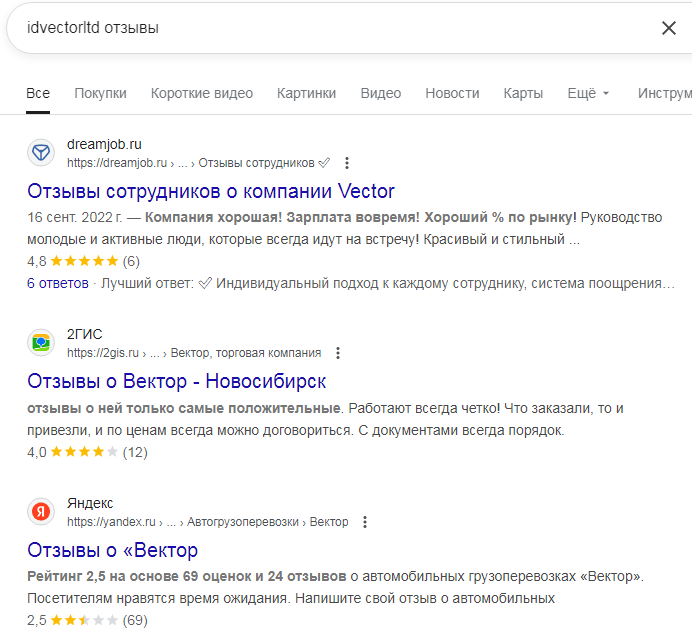Click the verified checkmark beside Отзывы сотрудников

(x=323, y=163)
